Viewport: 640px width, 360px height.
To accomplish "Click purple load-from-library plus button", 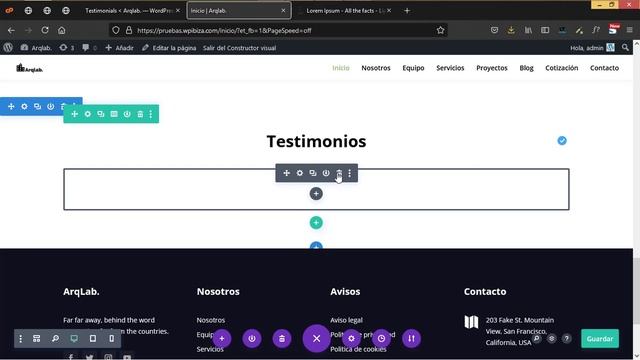I will coord(222,338).
